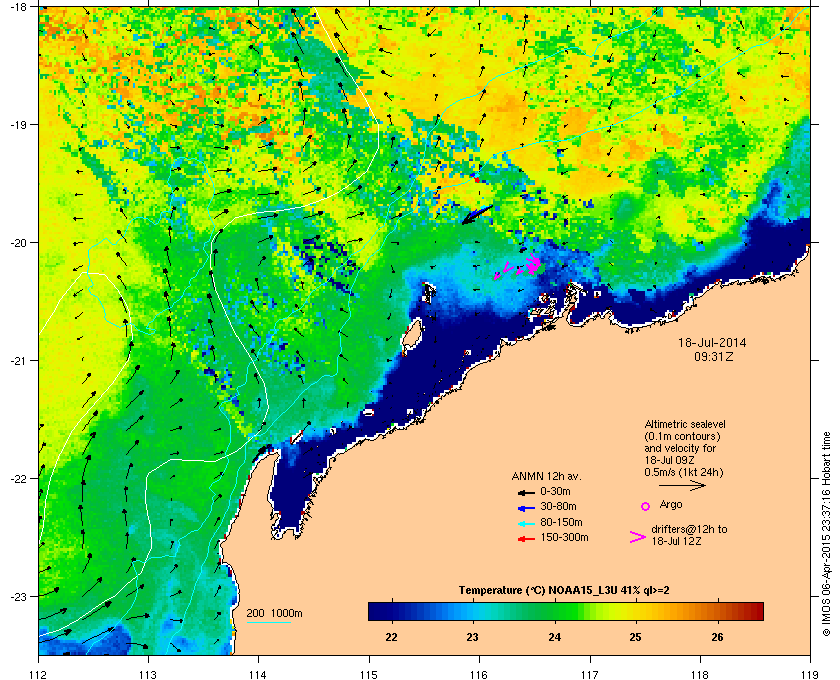Click the longitude axis label 112
Screen dimensions: 840x680
click(x=39, y=674)
